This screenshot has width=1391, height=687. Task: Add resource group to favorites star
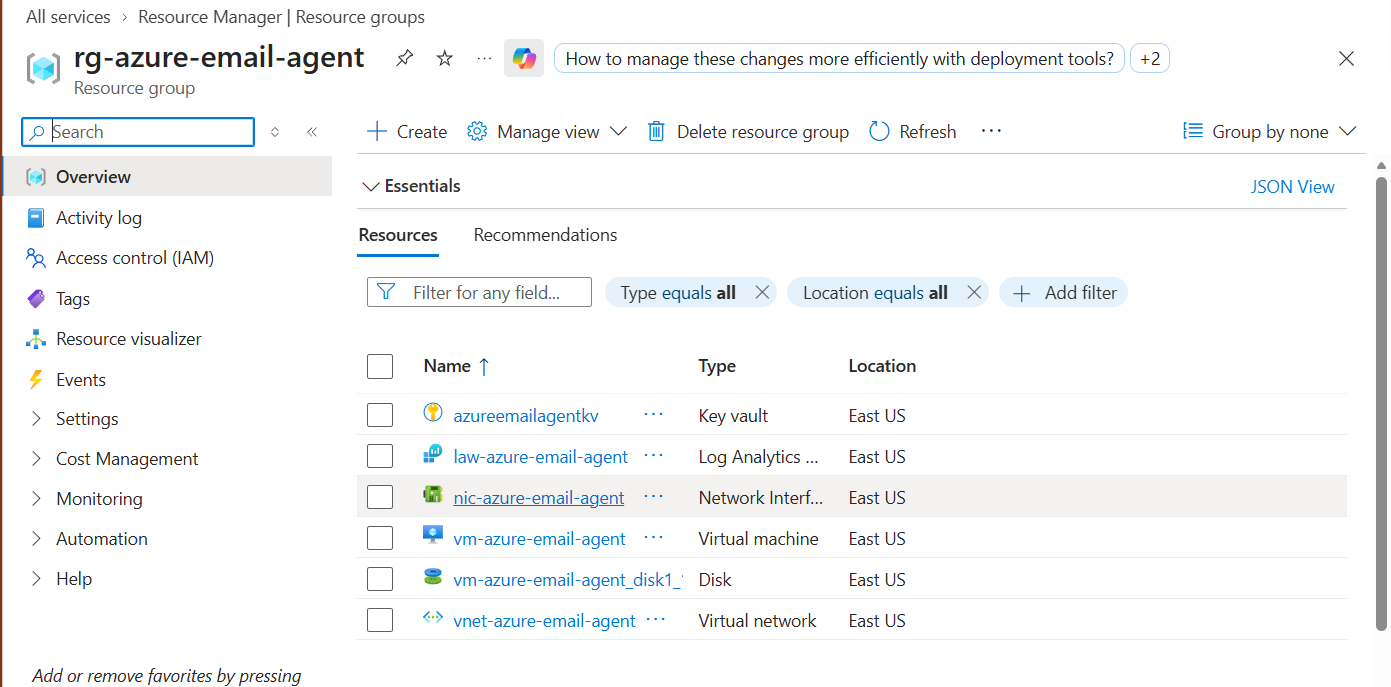tap(443, 58)
